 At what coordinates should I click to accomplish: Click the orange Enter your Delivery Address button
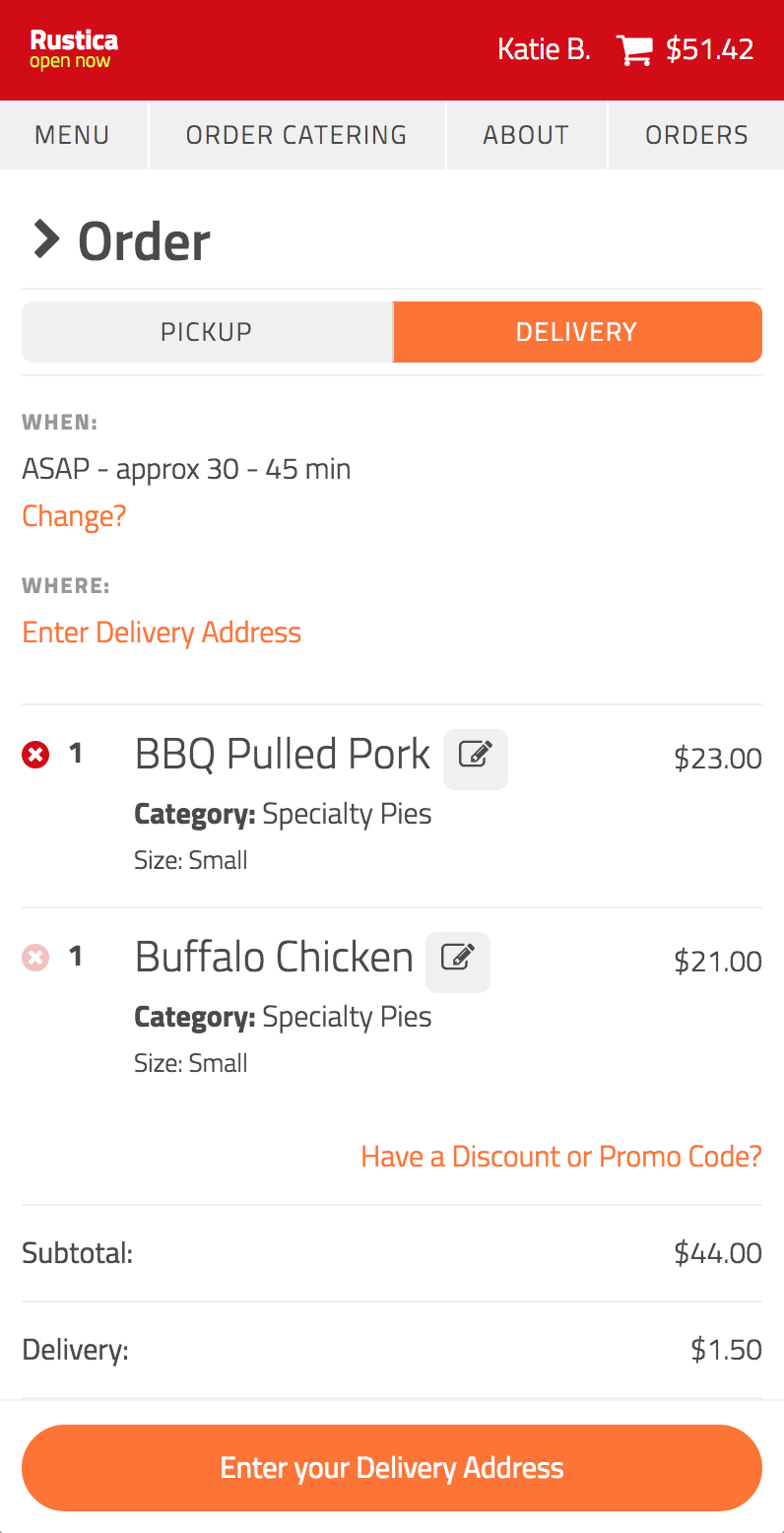point(392,1468)
